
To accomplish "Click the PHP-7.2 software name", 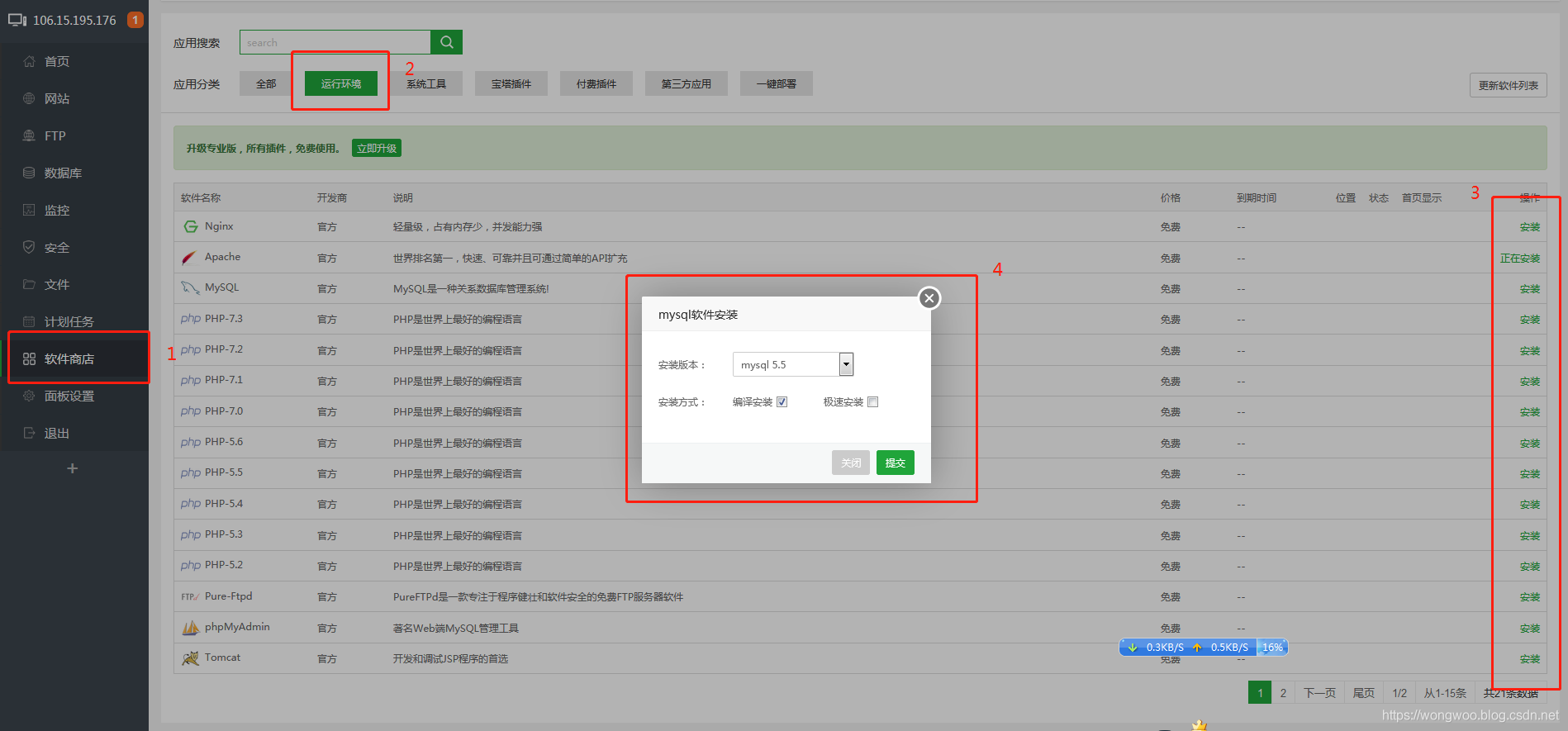I will (x=224, y=349).
